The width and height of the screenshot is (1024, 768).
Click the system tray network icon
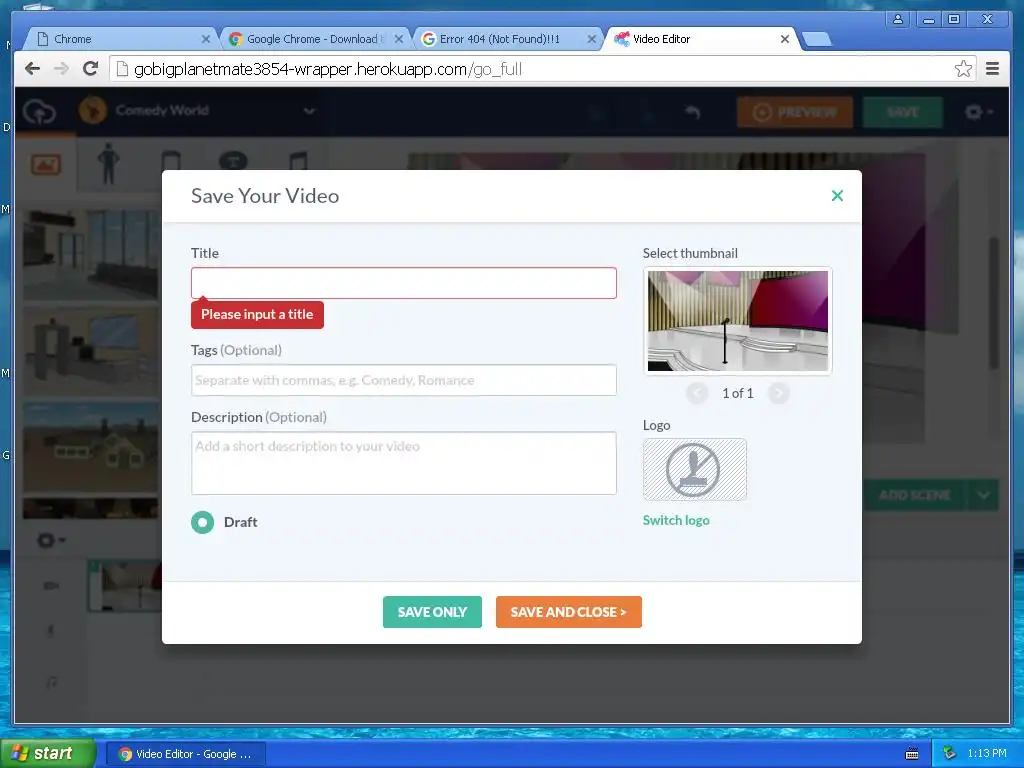[949, 754]
